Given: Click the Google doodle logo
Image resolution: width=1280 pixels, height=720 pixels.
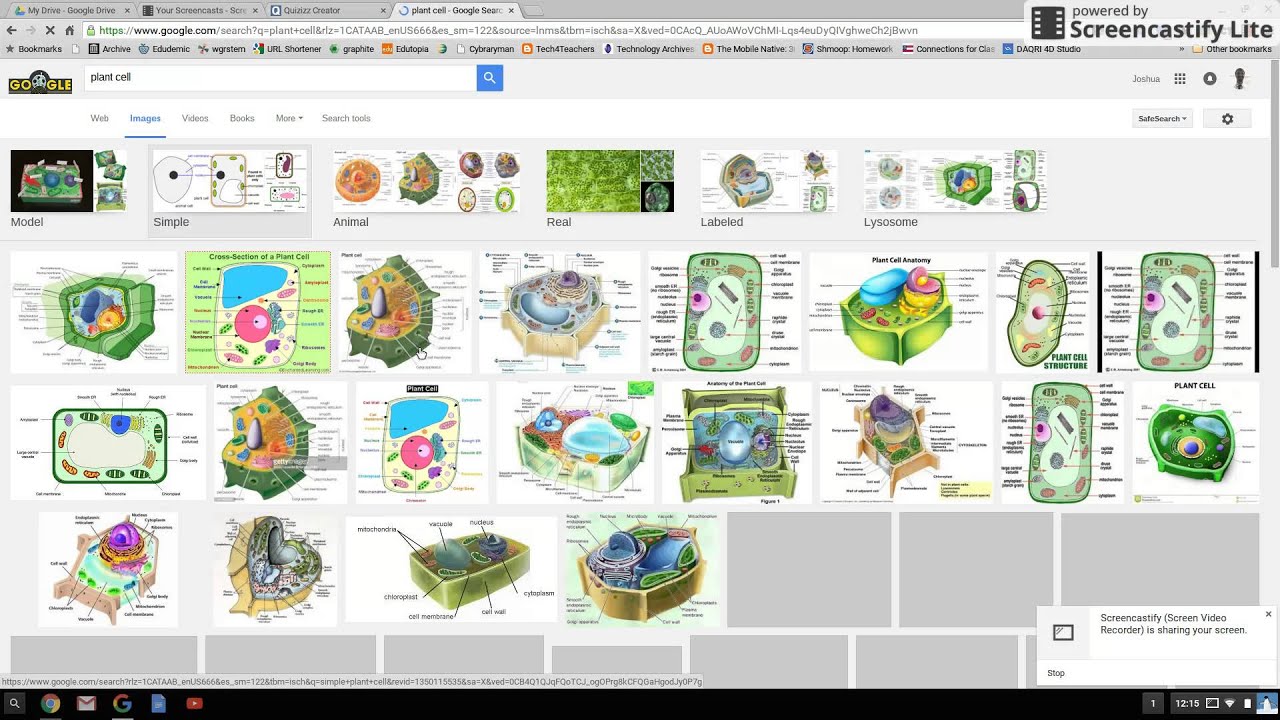Looking at the screenshot, I should point(40,81).
